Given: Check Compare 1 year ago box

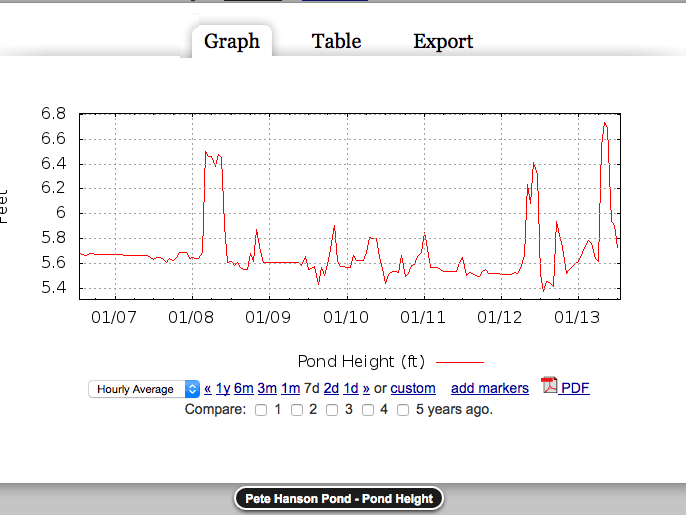Looking at the screenshot, I should [x=261, y=410].
